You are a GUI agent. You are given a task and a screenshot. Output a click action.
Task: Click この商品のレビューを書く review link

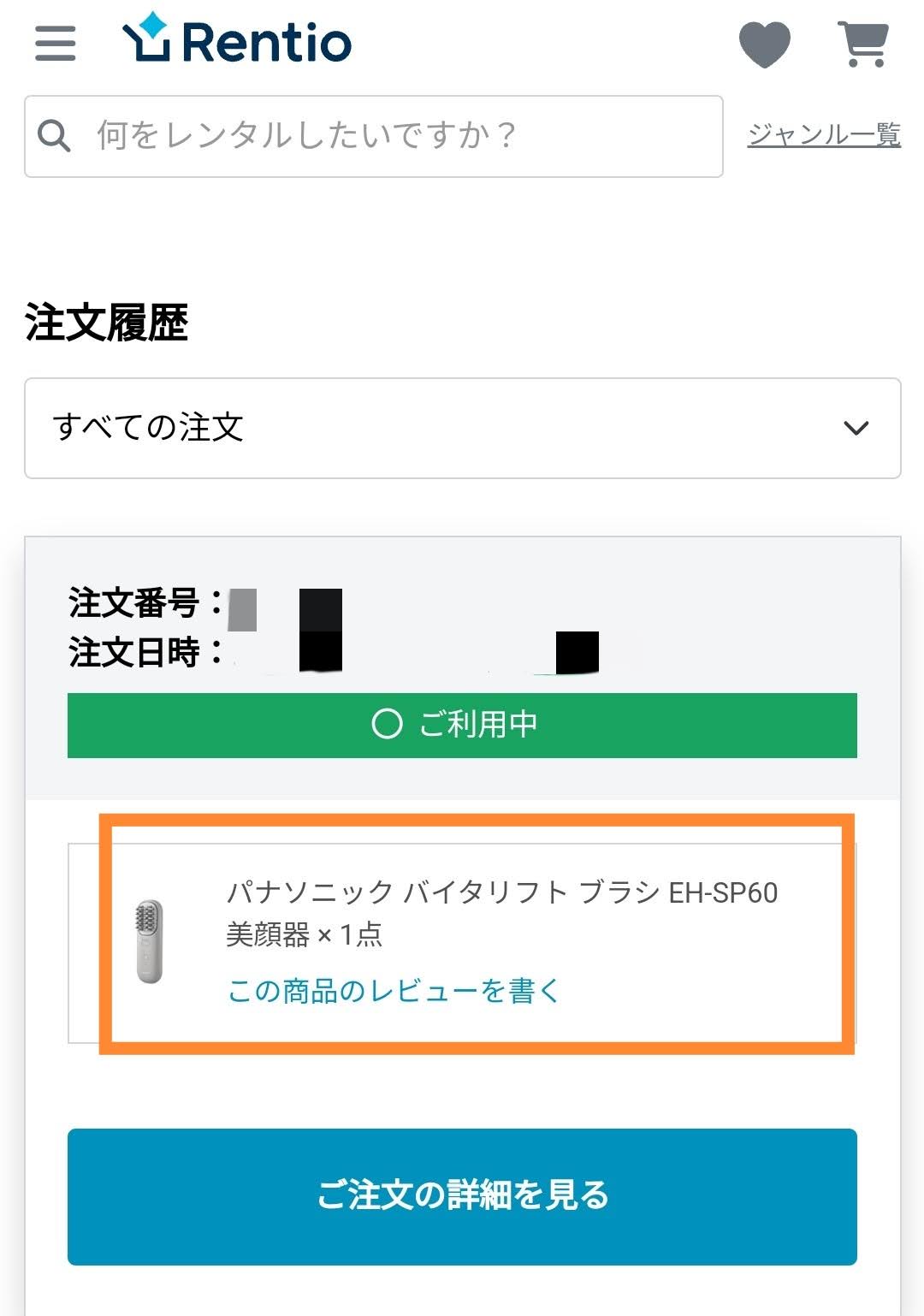(x=393, y=991)
